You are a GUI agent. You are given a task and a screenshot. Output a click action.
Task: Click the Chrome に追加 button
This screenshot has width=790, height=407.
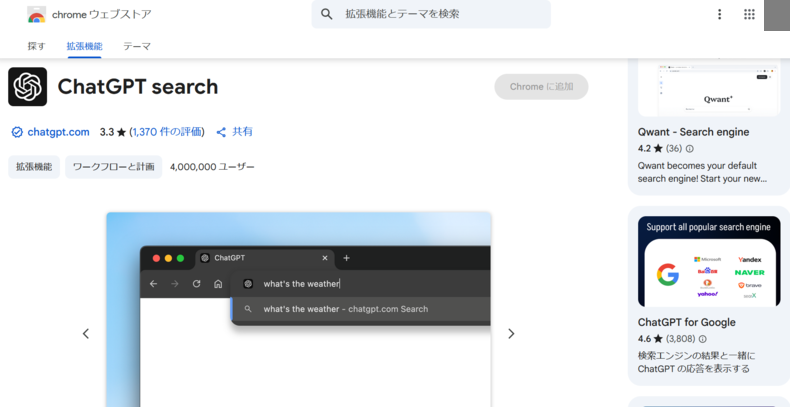(541, 87)
